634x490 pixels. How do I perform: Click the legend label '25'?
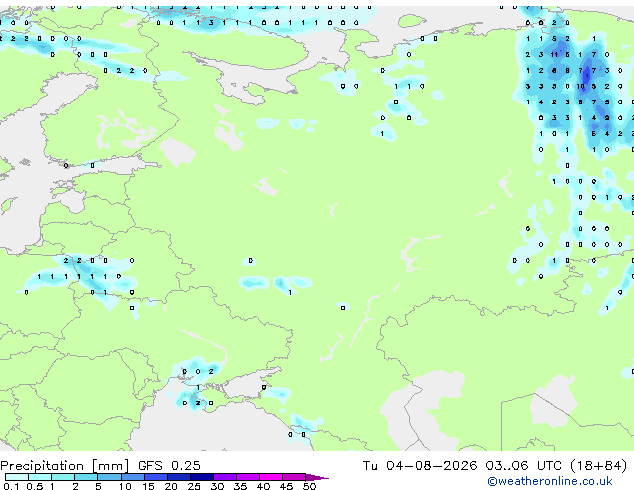(x=194, y=486)
